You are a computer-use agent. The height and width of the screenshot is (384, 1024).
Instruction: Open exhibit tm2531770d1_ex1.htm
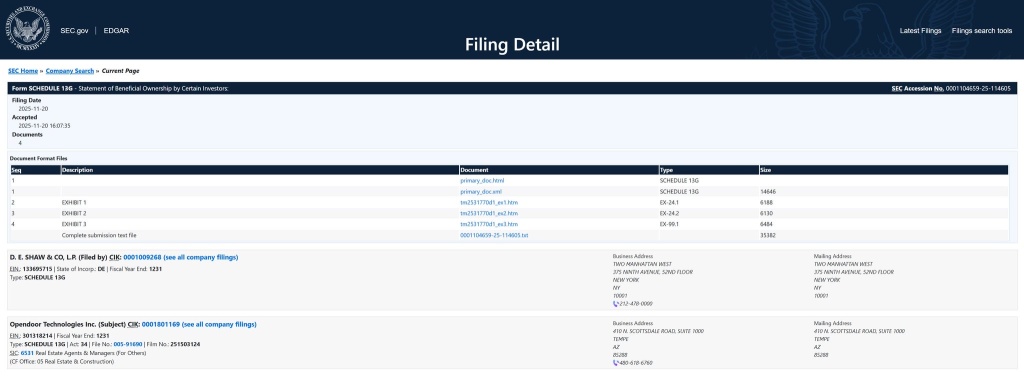(489, 203)
